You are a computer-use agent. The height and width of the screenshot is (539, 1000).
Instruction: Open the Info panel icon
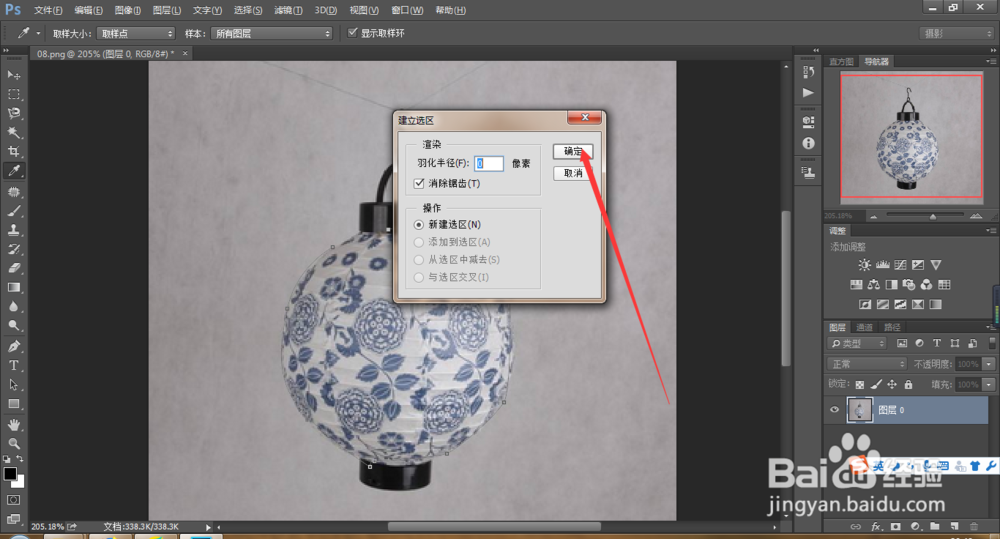pos(809,144)
